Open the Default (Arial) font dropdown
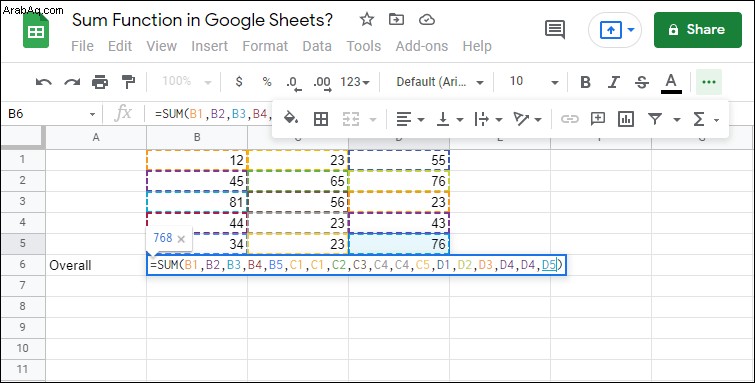The height and width of the screenshot is (383, 755). pos(440,82)
